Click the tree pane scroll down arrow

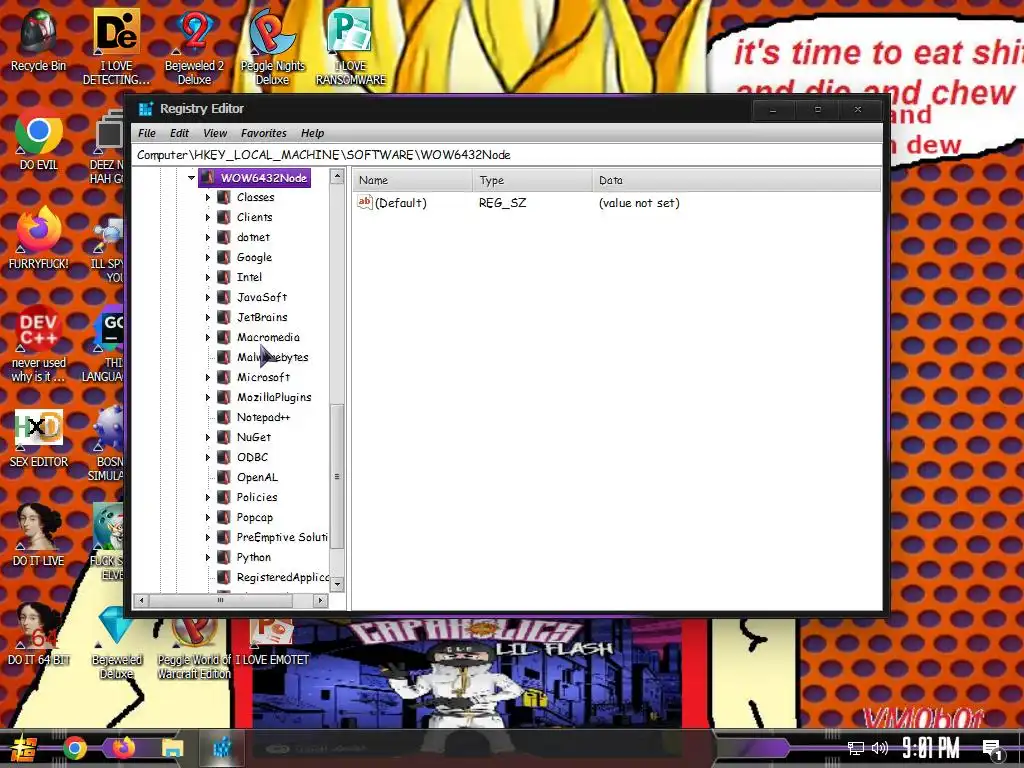[x=337, y=584]
